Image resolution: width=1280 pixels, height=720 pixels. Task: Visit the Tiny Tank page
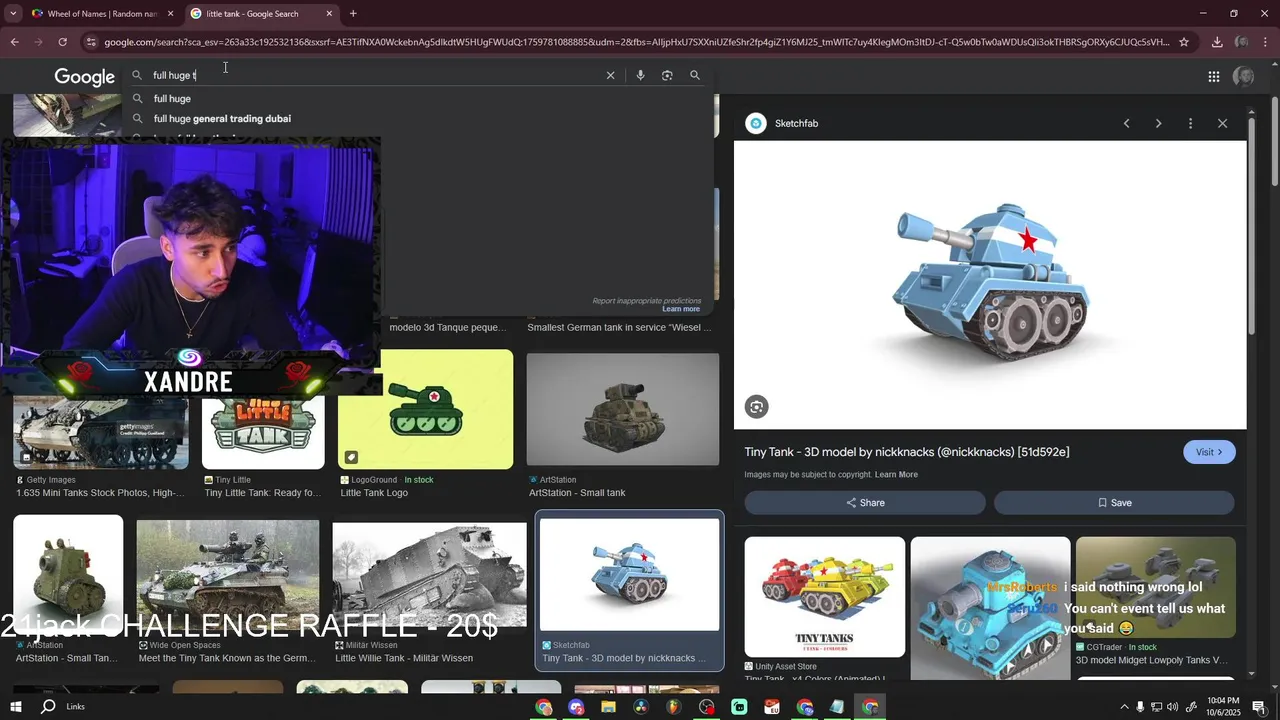pos(1209,452)
